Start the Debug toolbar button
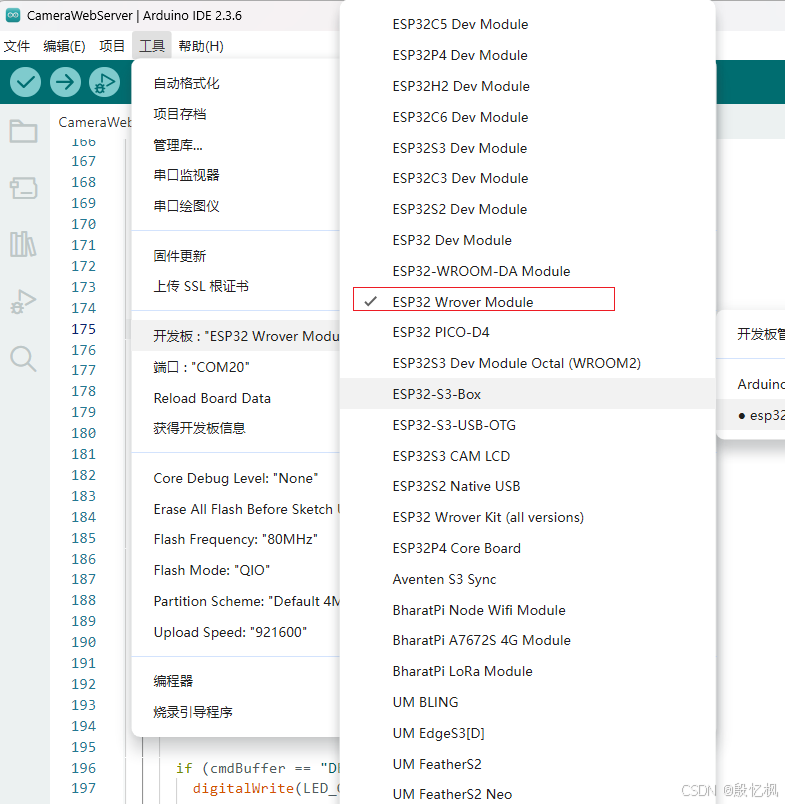Screen dimensions: 785x804 click(x=105, y=82)
